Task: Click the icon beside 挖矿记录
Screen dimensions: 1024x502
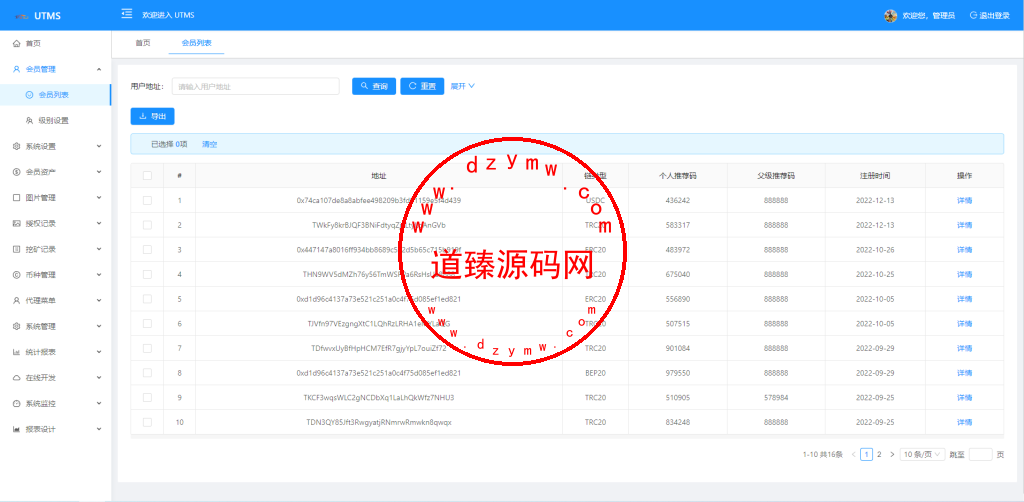Action: coord(17,249)
